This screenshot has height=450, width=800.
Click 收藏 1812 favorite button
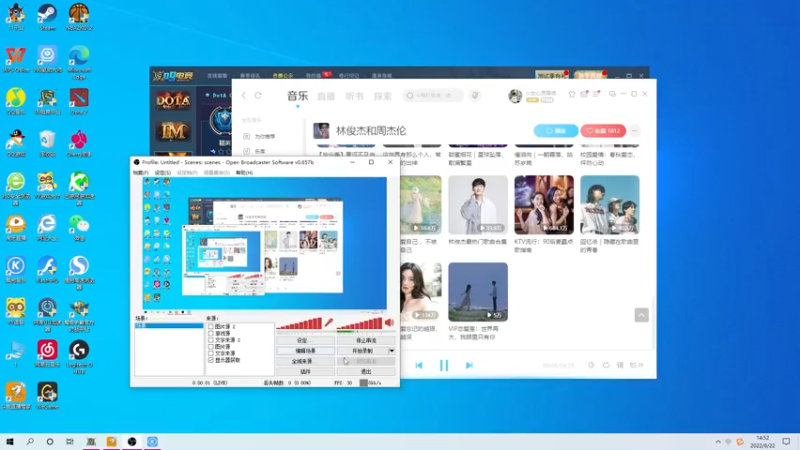(x=603, y=131)
